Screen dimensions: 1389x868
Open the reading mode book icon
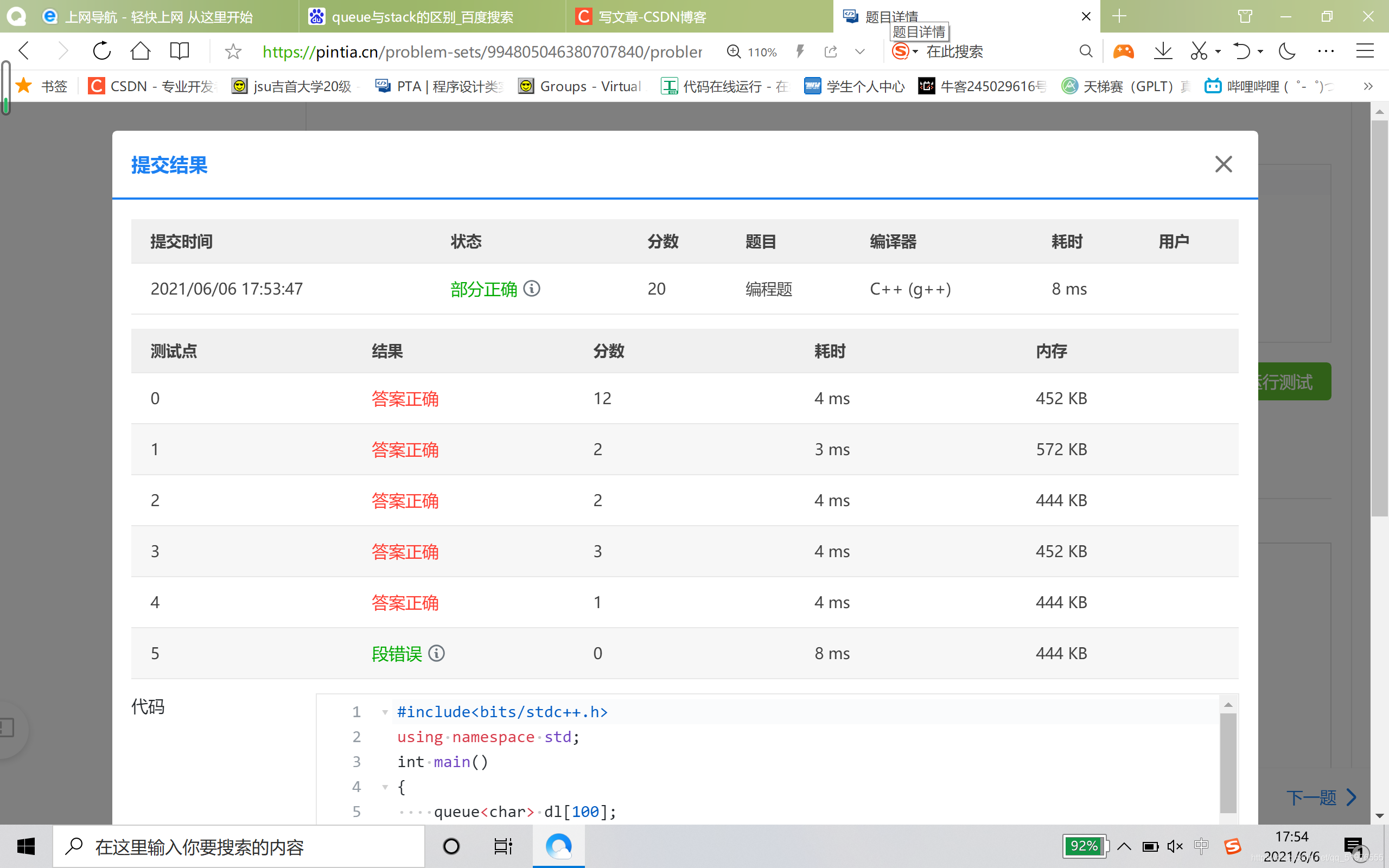click(x=180, y=51)
